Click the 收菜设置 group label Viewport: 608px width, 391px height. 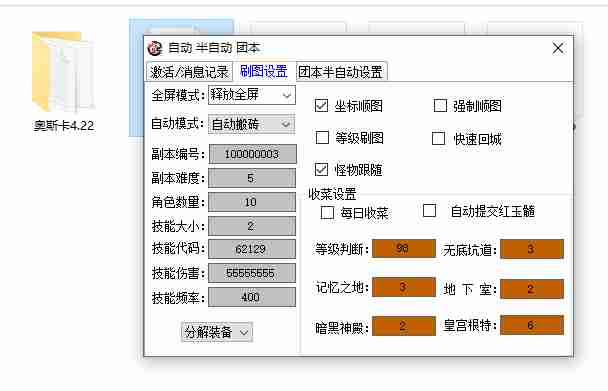332,194
